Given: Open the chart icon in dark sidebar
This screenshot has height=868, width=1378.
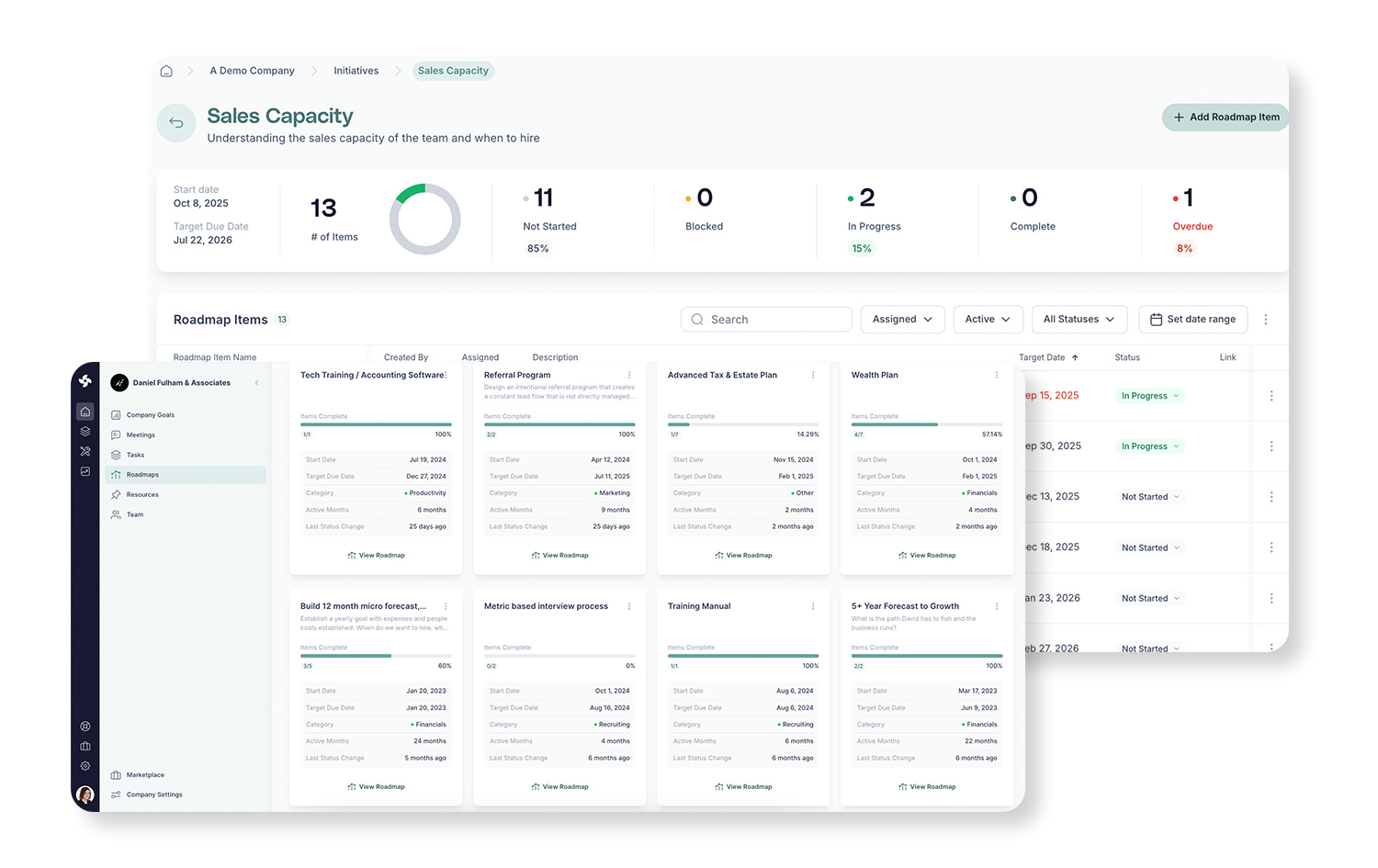Looking at the screenshot, I should 85,471.
